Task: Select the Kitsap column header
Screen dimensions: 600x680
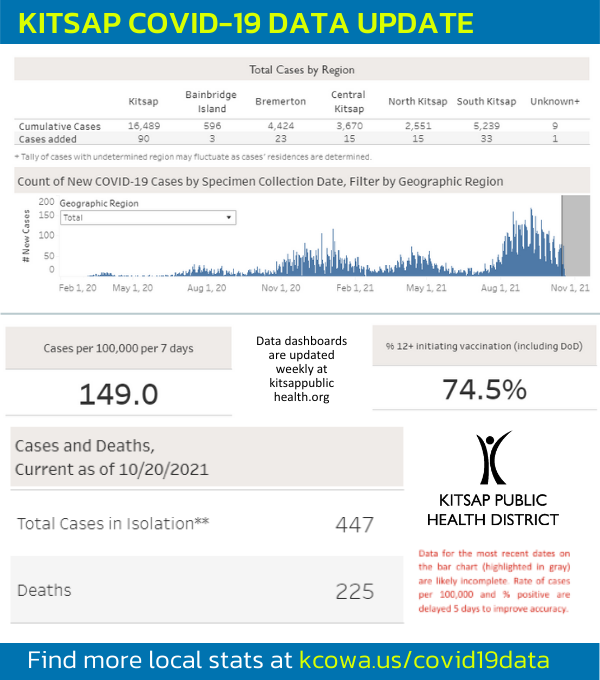Action: click(x=143, y=102)
